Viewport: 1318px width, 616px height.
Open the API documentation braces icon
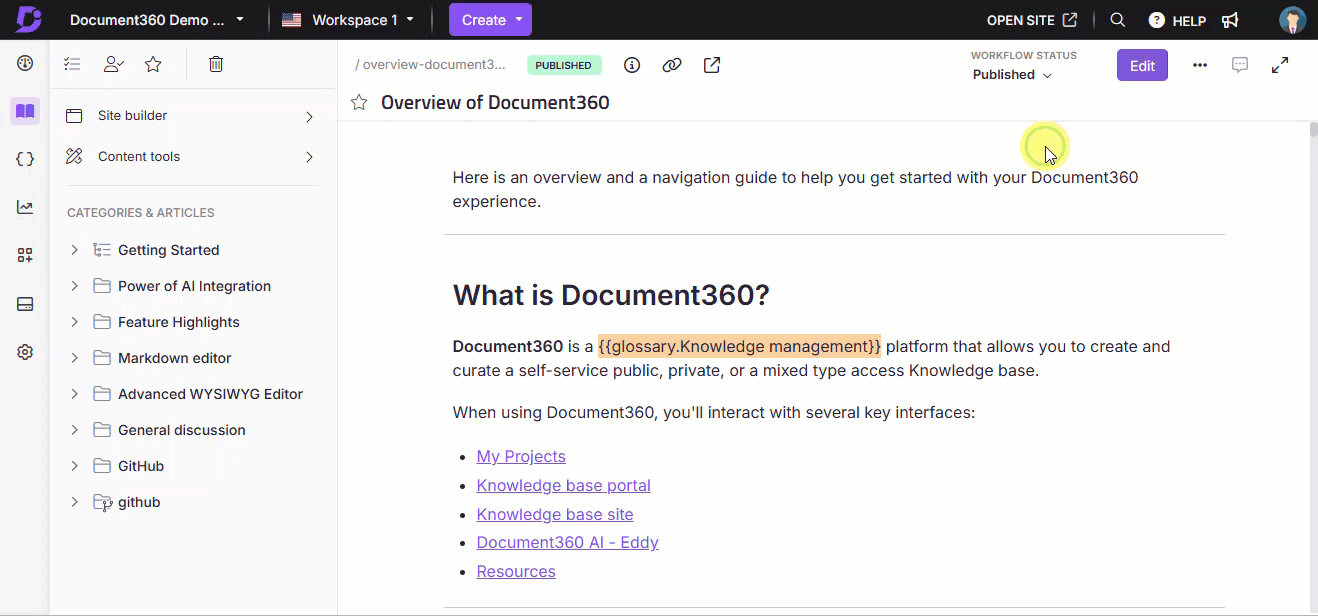tap(25, 159)
